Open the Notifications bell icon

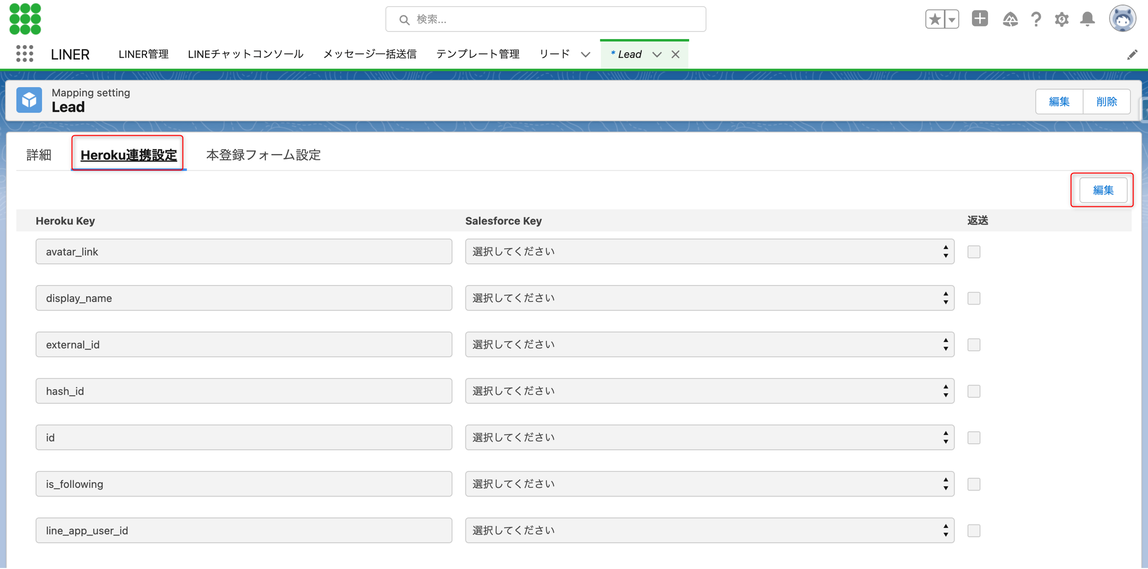[1088, 19]
